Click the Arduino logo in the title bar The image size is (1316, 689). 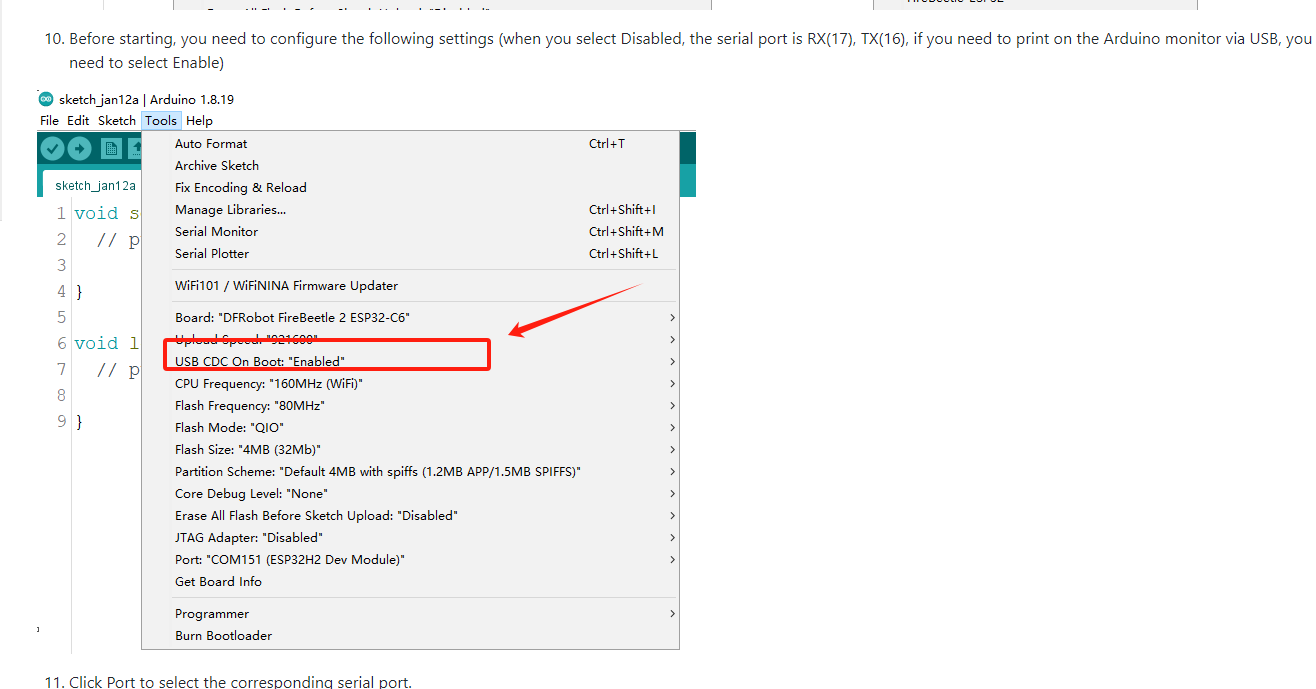click(46, 99)
